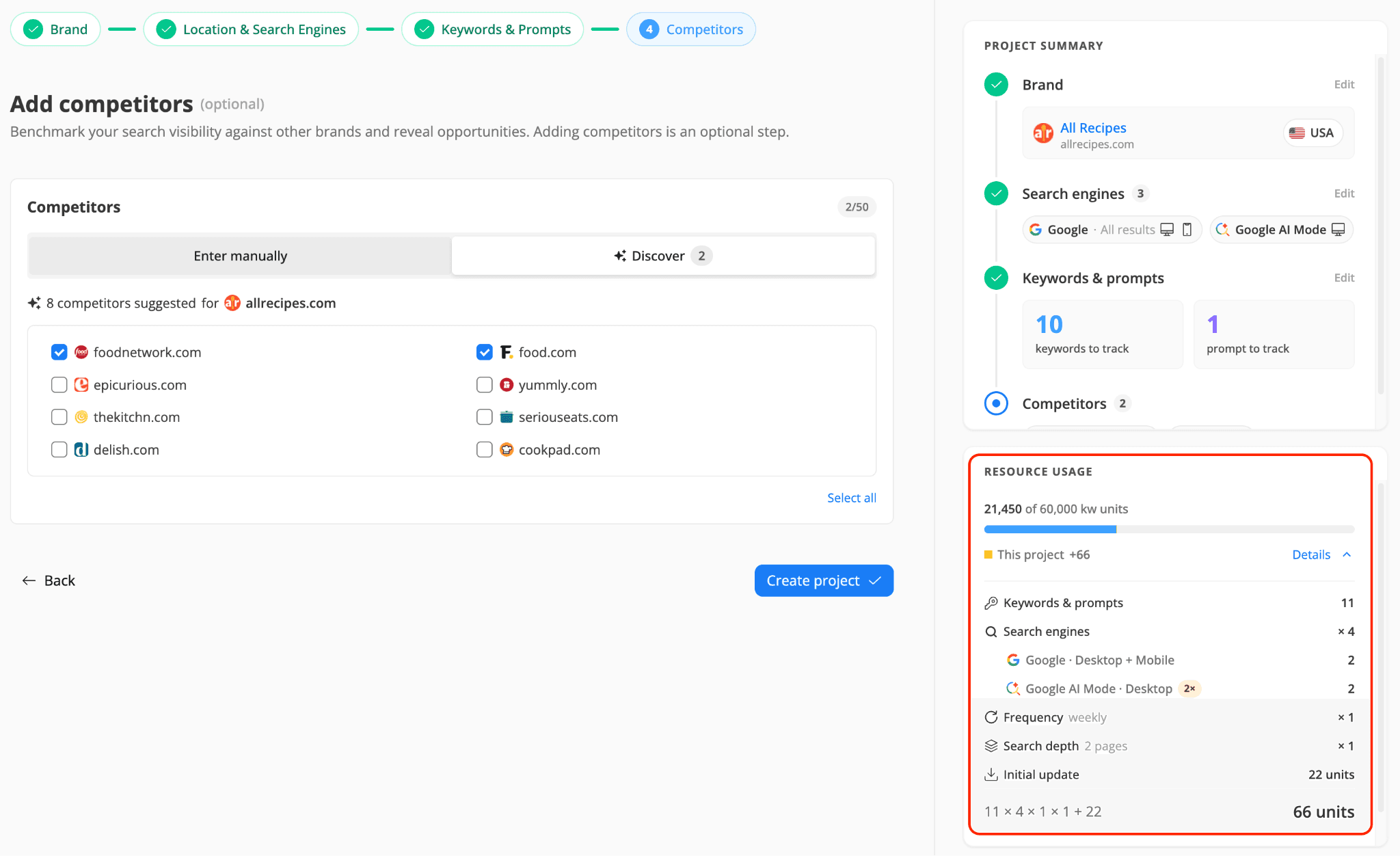1400x856 pixels.
Task: Click the cookpad.com favicon
Action: tap(507, 450)
